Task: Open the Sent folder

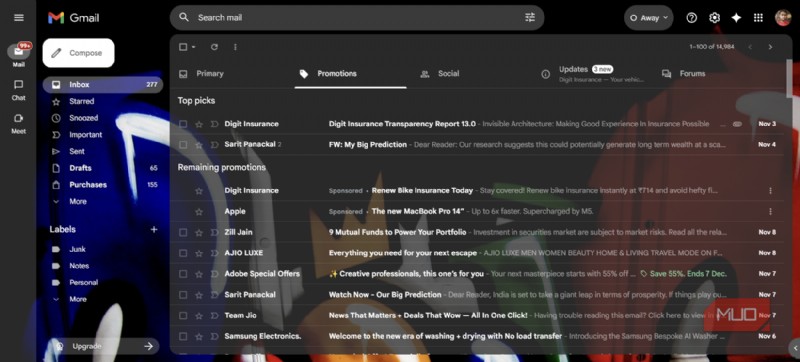Action: (103, 151)
